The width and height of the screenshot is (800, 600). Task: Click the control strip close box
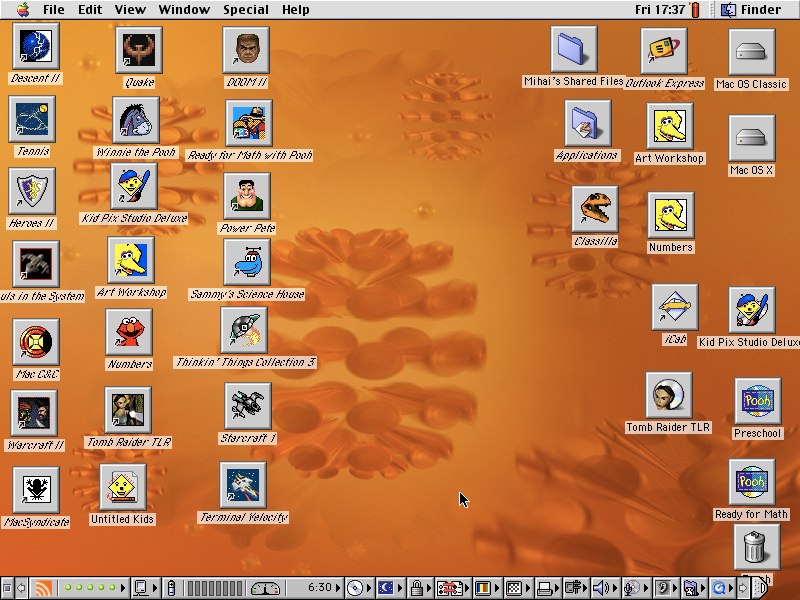tap(7, 588)
